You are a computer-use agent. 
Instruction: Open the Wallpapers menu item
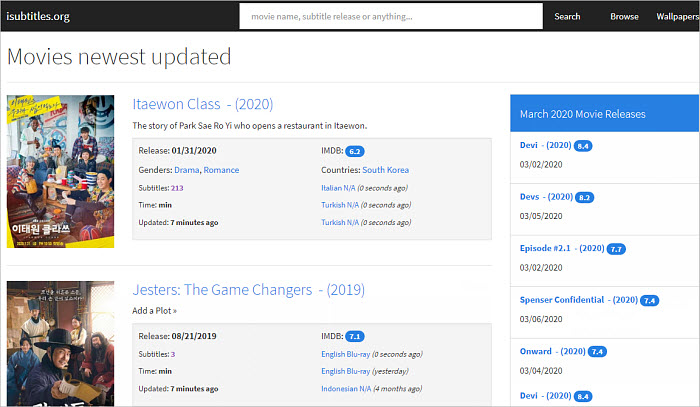[x=677, y=17]
